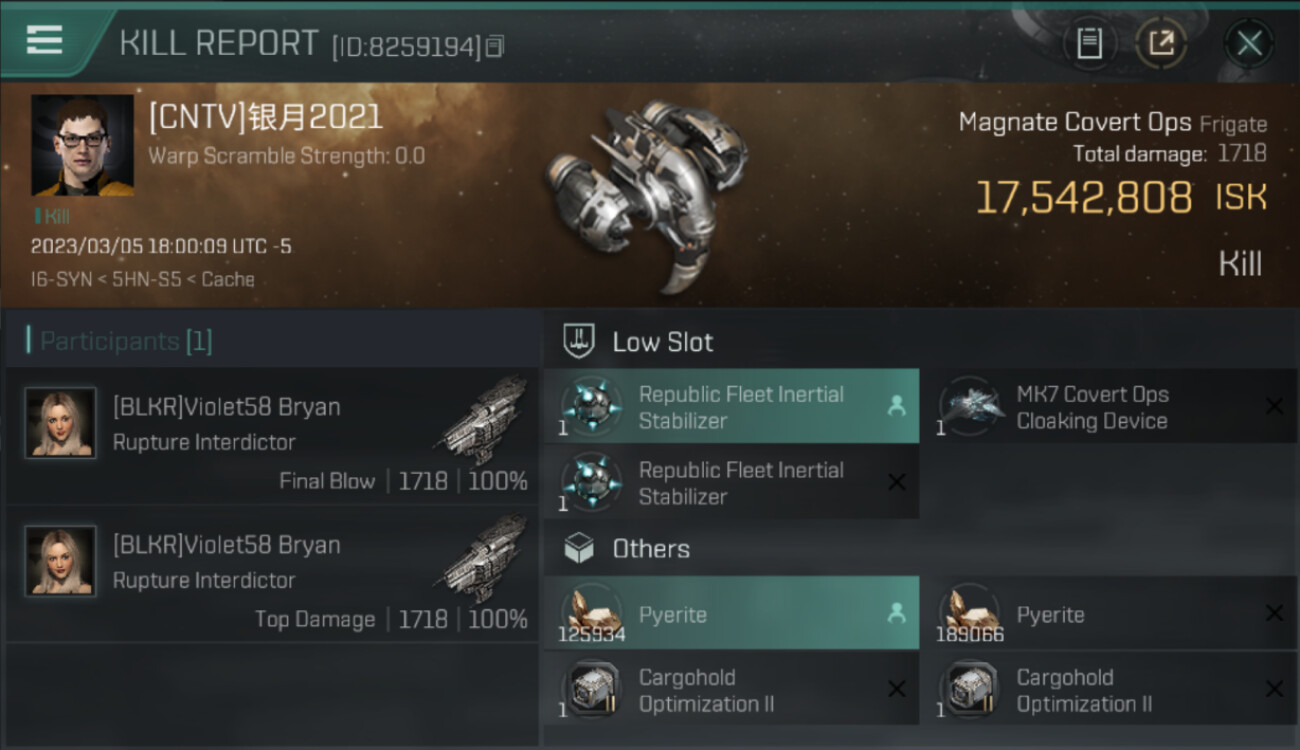1300x750 pixels.
Task: Open the clipboard report icon
Action: click(1089, 43)
